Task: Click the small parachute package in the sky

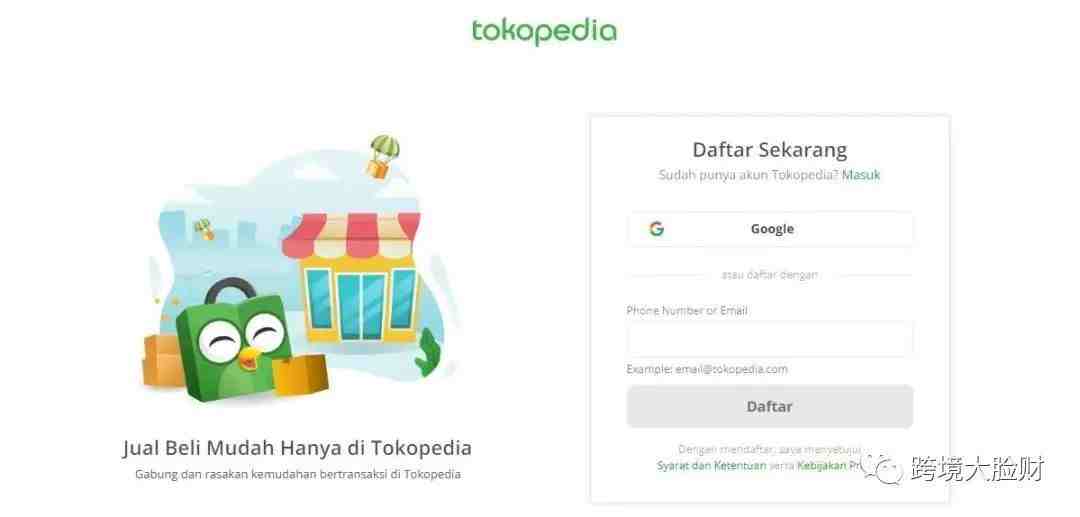Action: (x=204, y=229)
